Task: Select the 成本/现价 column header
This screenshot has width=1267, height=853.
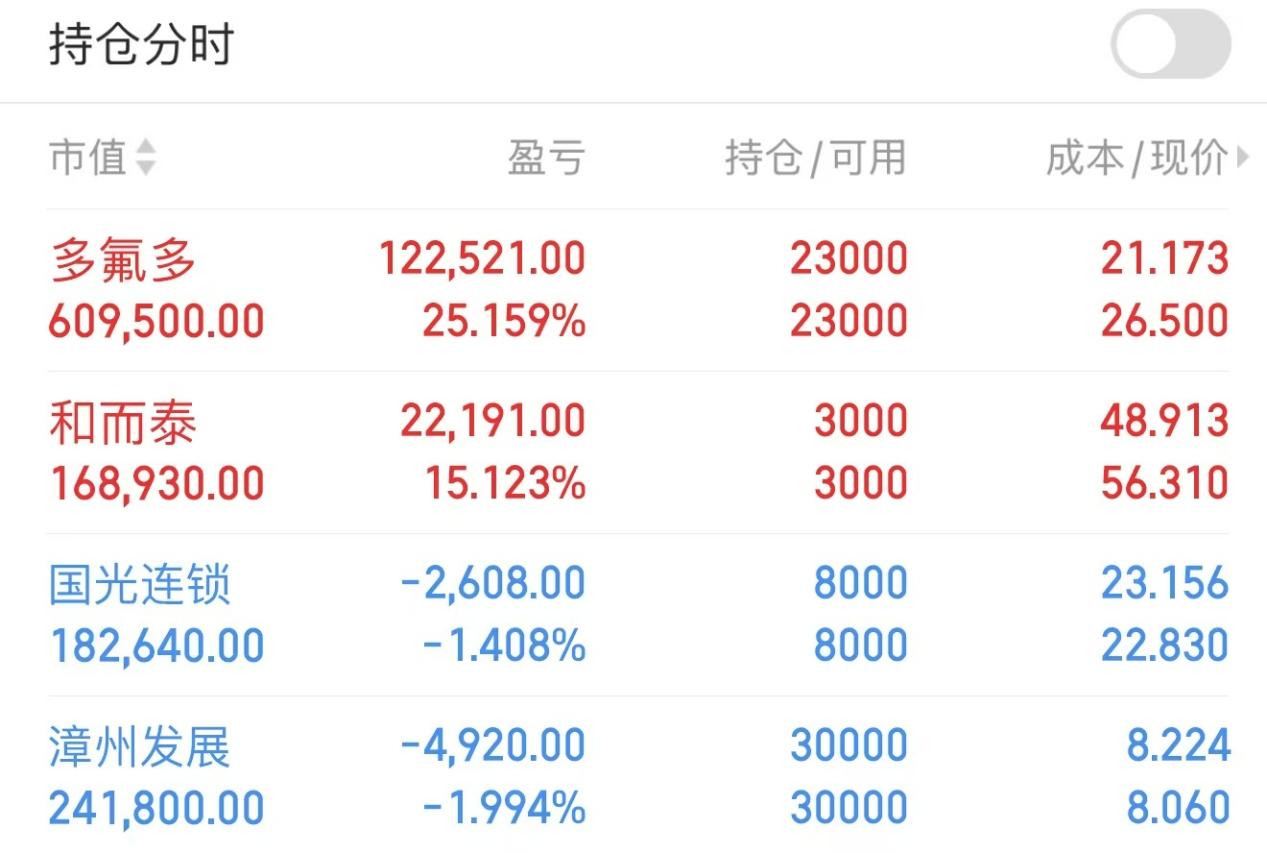Action: (1137, 157)
